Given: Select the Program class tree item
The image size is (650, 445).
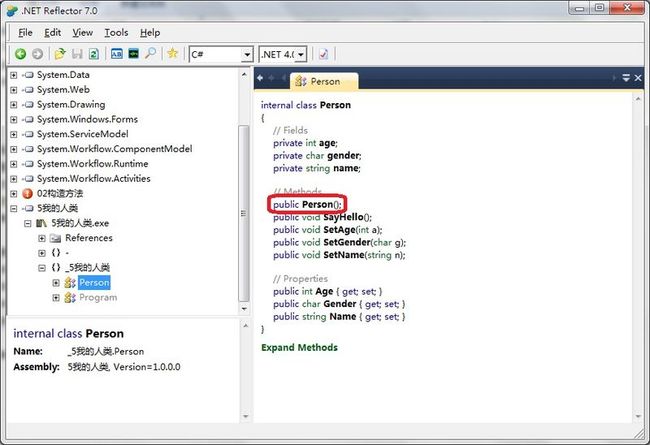Looking at the screenshot, I should [x=98, y=298].
